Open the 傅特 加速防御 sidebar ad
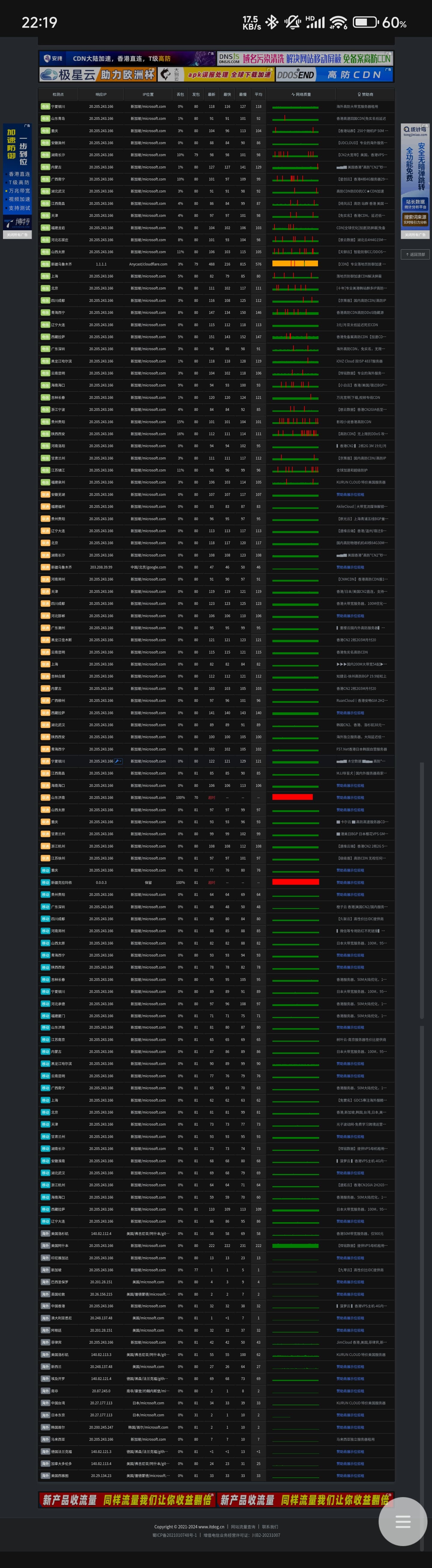The image size is (432, 1568). click(x=17, y=177)
